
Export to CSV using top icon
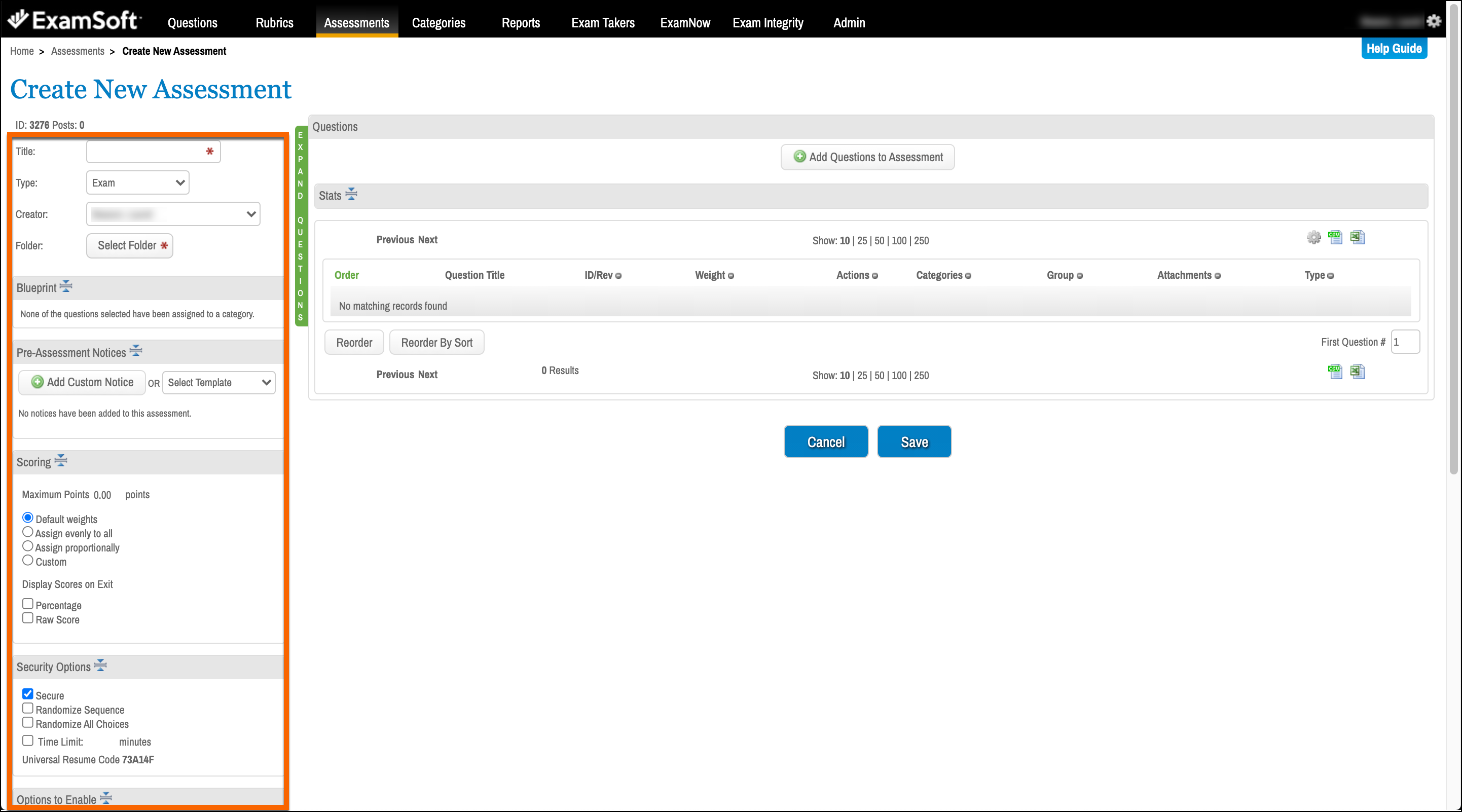pos(1335,237)
